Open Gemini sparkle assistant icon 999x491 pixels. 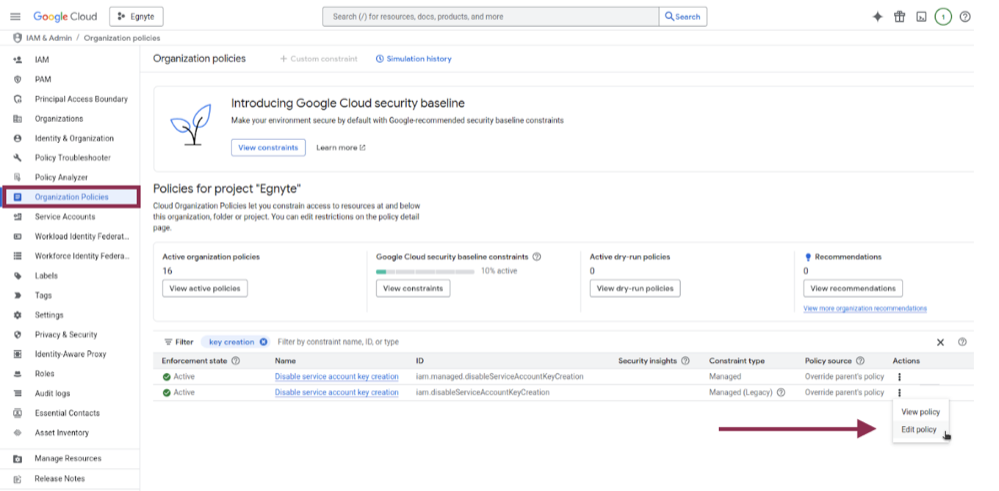[877, 17]
